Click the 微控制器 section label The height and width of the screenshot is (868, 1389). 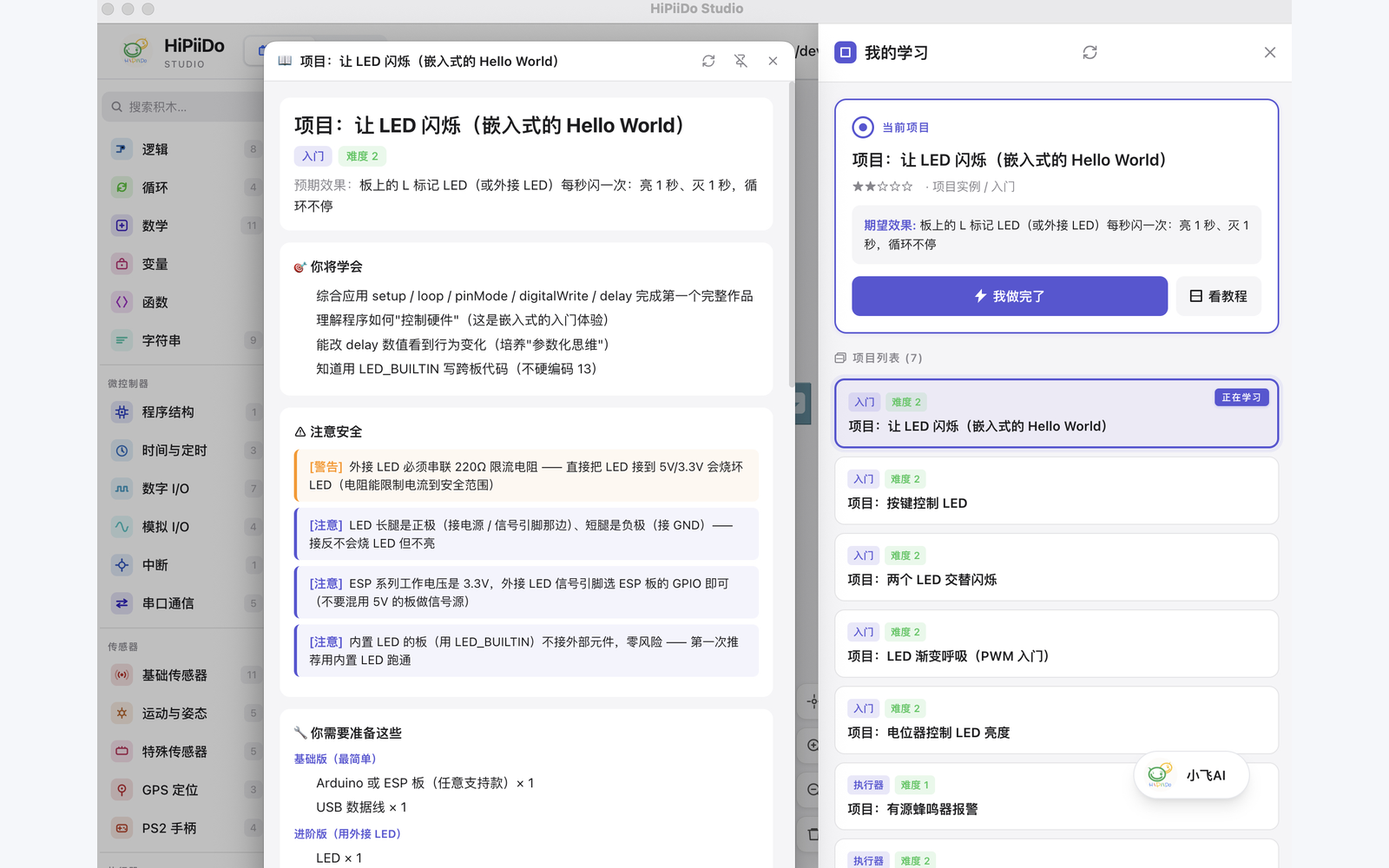pos(128,384)
